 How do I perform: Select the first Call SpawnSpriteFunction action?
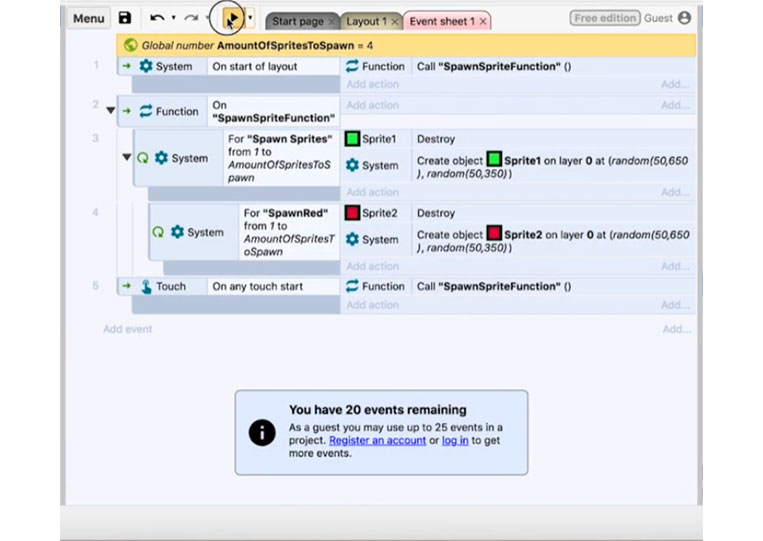(x=494, y=67)
